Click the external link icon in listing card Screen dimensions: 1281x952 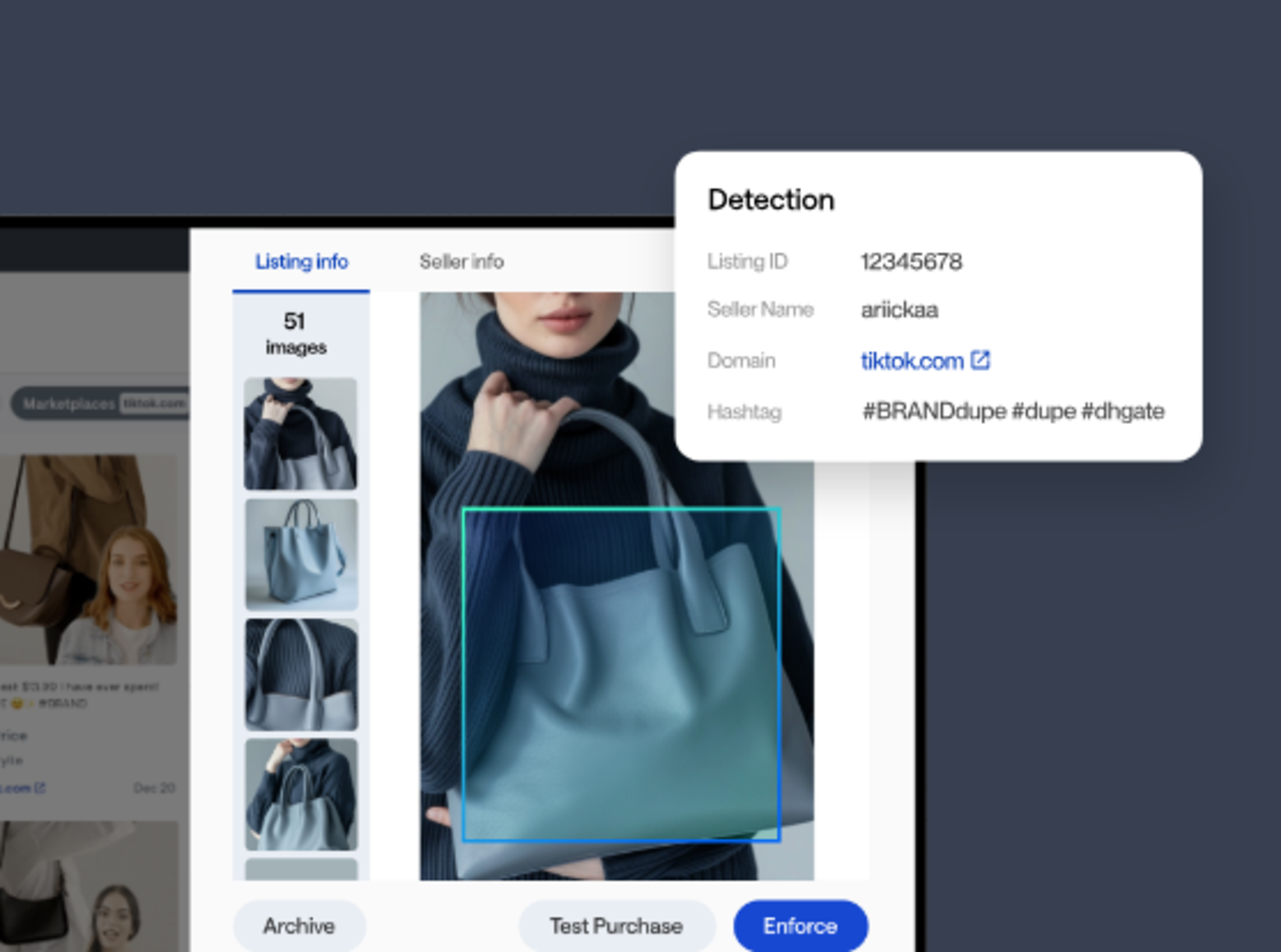pos(40,787)
